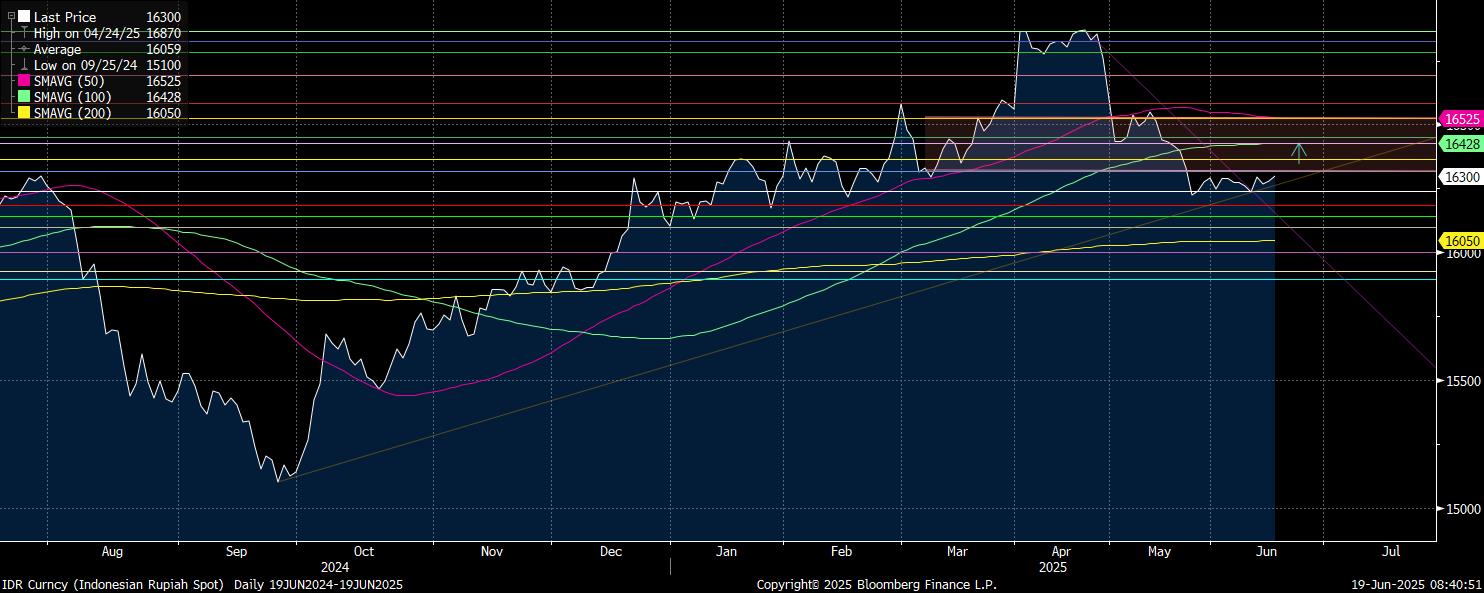Collapse the legend tree using minus box
Screen dimensions: 1484x593
click(x=11, y=17)
